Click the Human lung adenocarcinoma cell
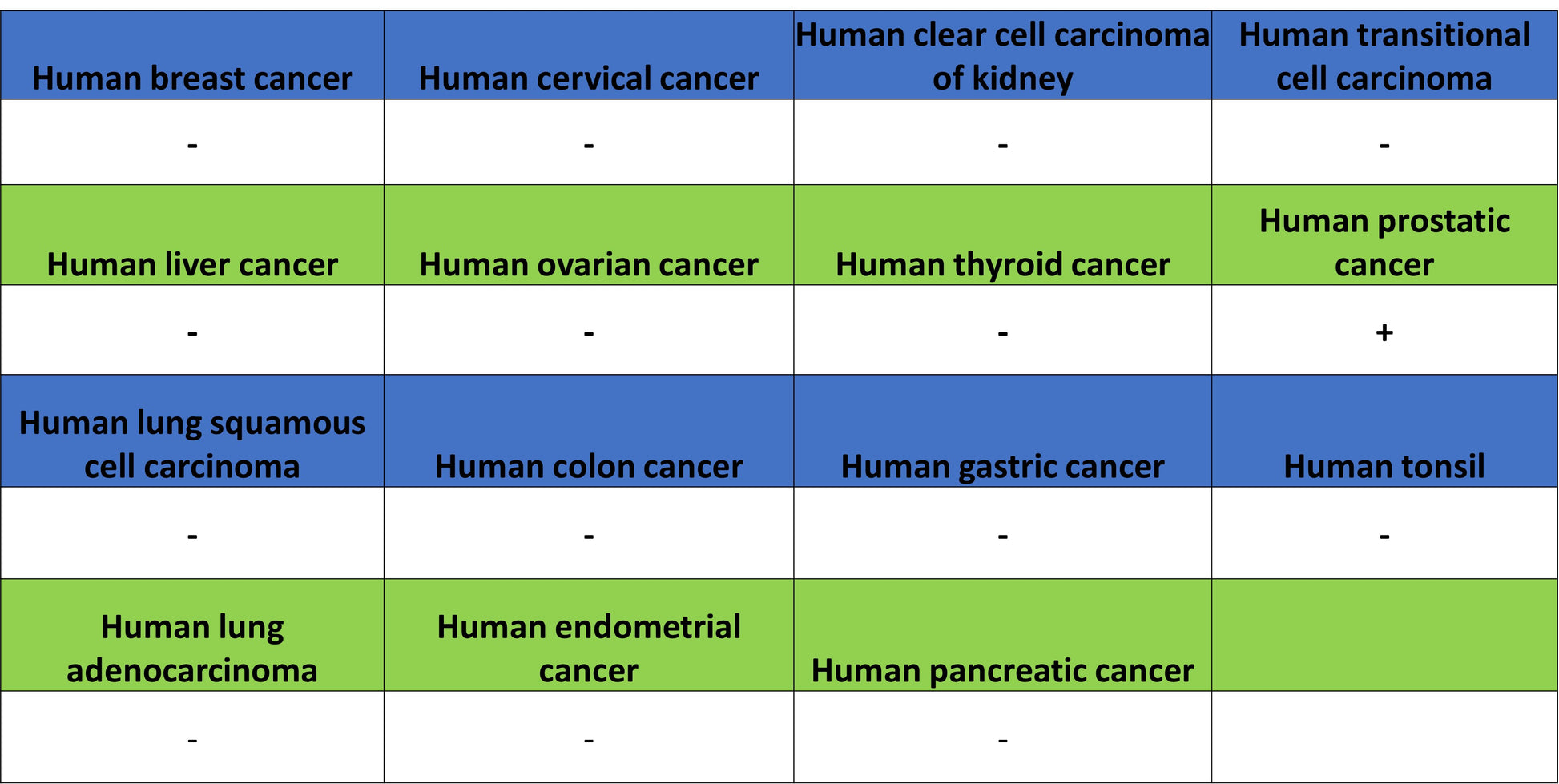The width and height of the screenshot is (1559, 784). tap(192, 635)
